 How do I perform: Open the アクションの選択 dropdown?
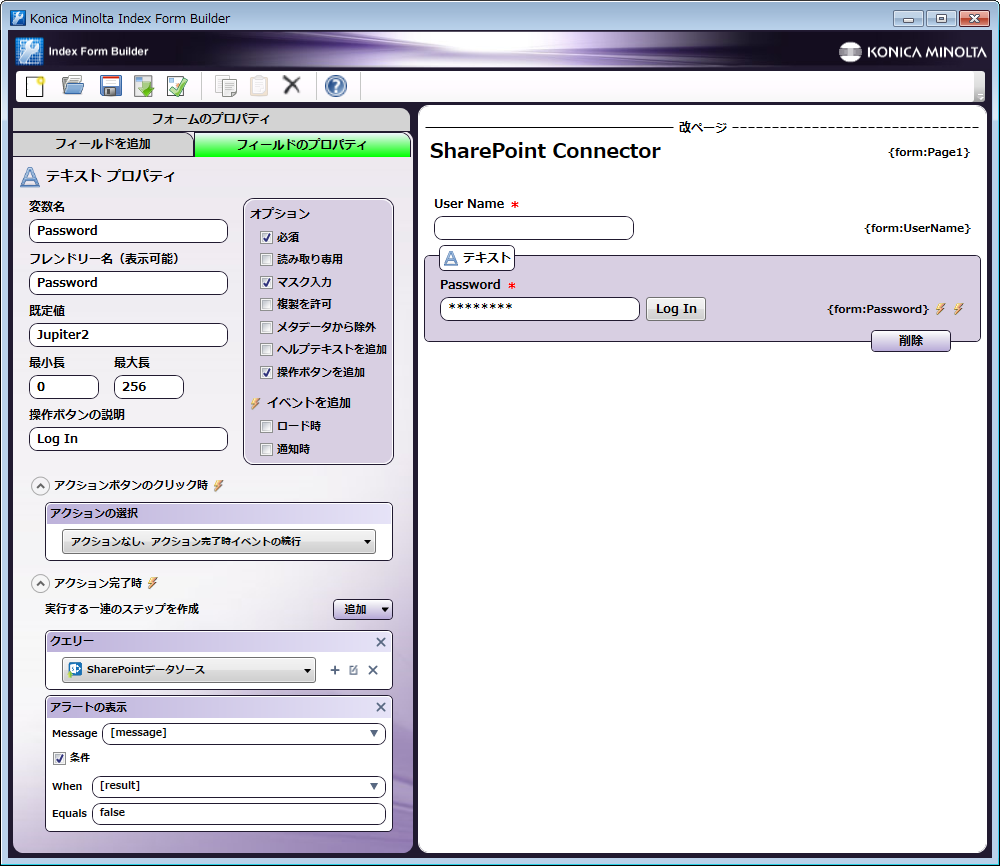(219, 541)
